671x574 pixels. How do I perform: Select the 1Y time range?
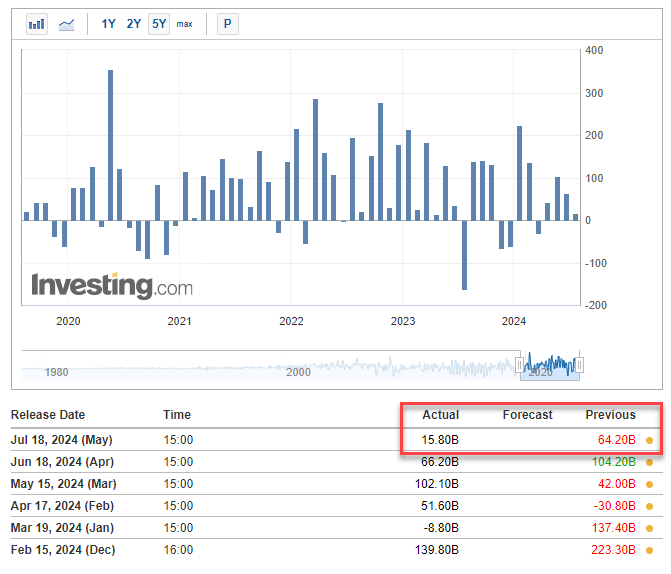coord(109,23)
